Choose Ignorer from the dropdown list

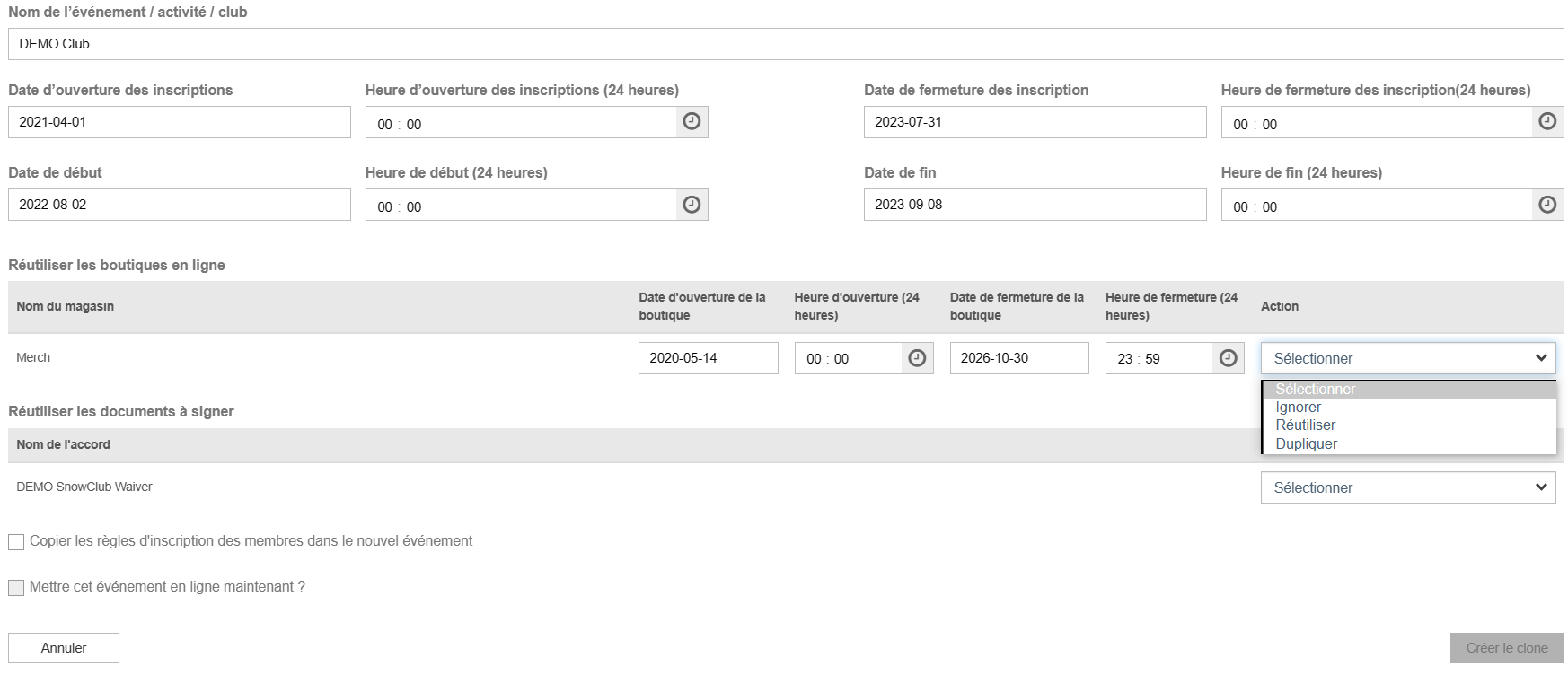click(1299, 408)
